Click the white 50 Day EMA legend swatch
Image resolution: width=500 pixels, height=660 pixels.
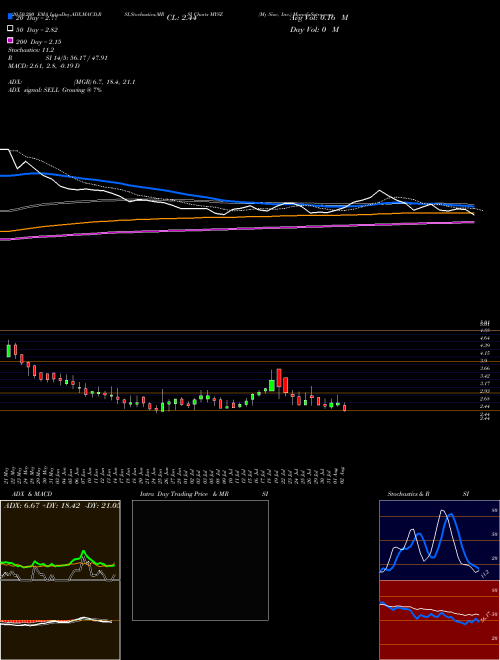pos(10,29)
